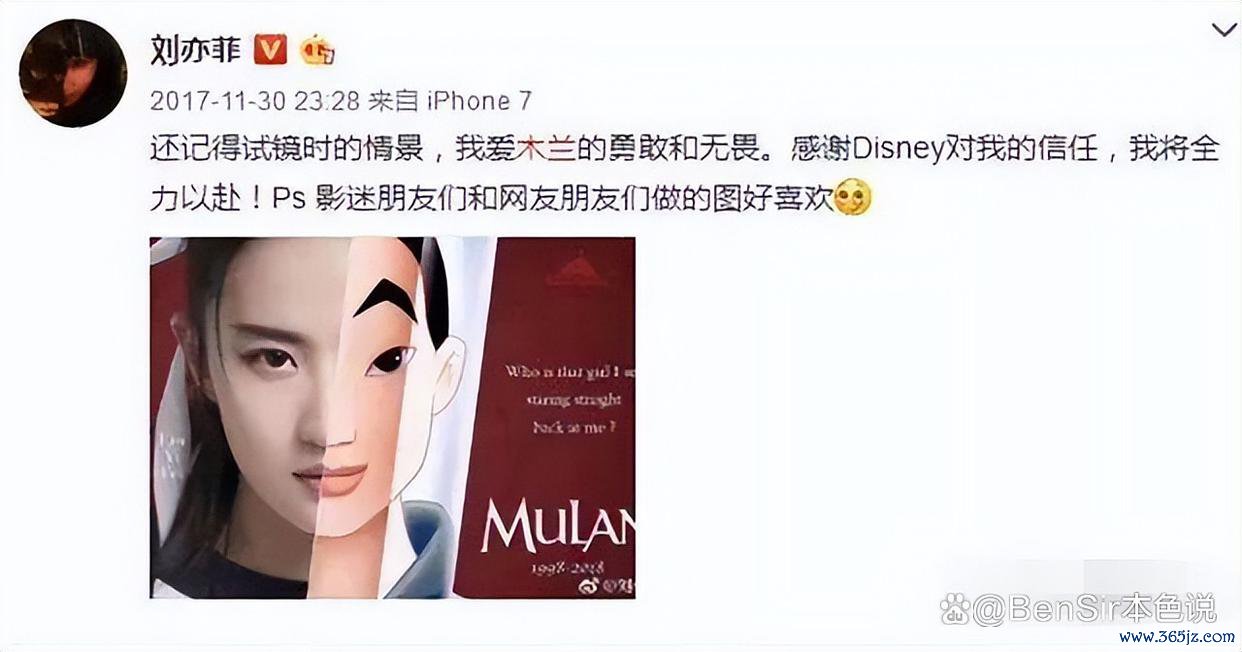Viewport: 1242px width, 652px height.
Task: Open the 2017-11-30 23:28 timestamp link
Action: point(254,102)
